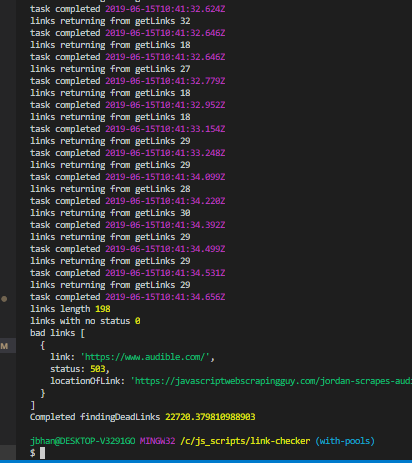Click timestamp 2019-06-15T10:41:34.392Z

point(165,225)
